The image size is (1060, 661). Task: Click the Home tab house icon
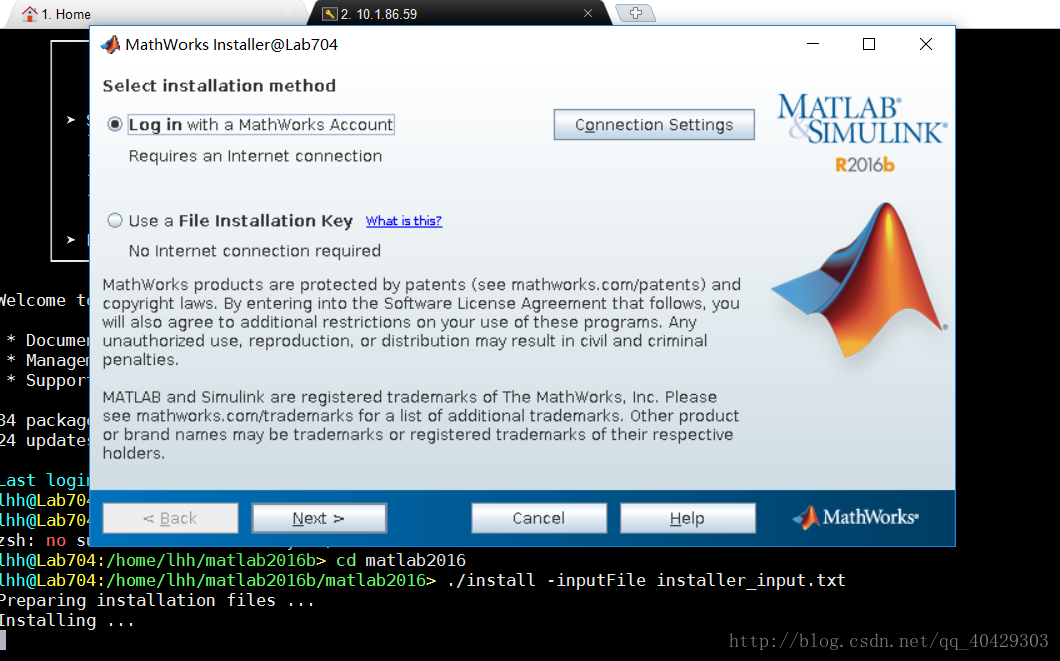(29, 14)
